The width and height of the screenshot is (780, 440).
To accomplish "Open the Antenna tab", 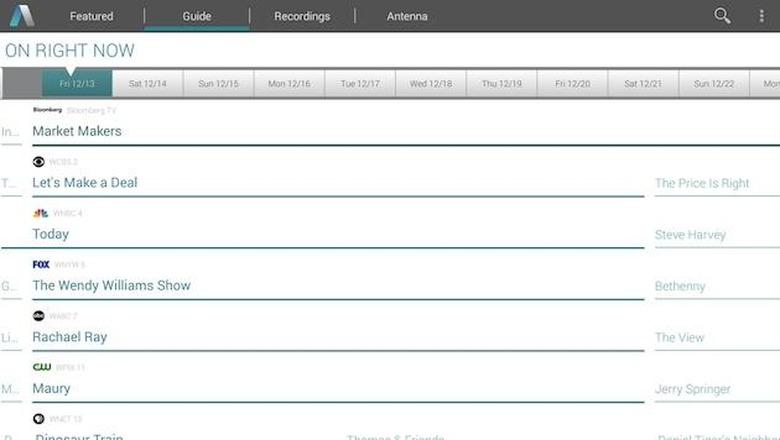I will (x=407, y=16).
